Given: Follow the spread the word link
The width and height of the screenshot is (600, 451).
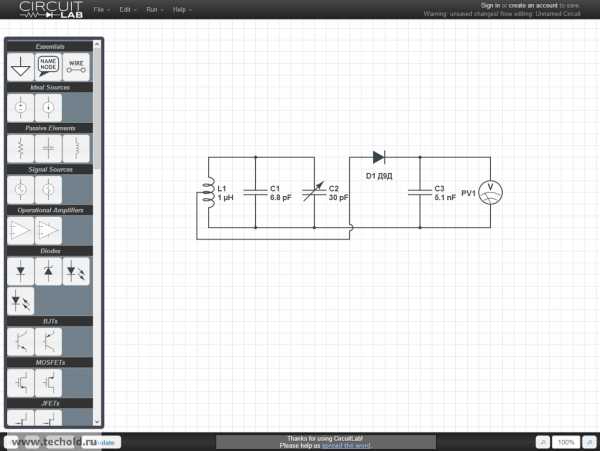Looking at the screenshot, I should coord(346,446).
